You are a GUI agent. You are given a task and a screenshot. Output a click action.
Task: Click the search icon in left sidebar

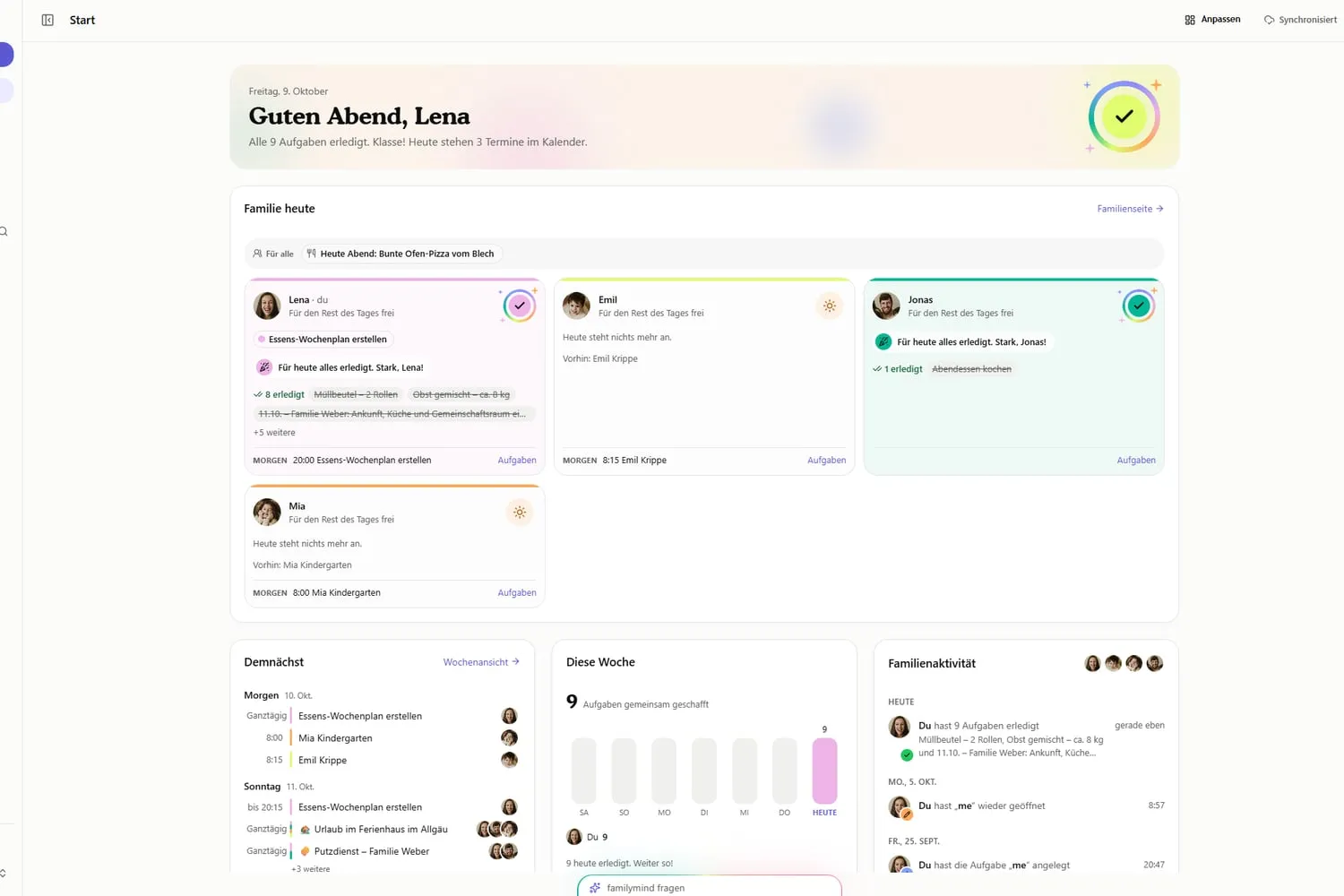click(x=4, y=231)
